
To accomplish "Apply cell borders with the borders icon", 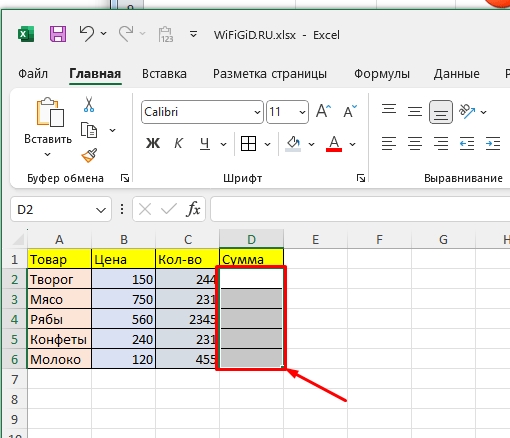I will tap(248, 144).
